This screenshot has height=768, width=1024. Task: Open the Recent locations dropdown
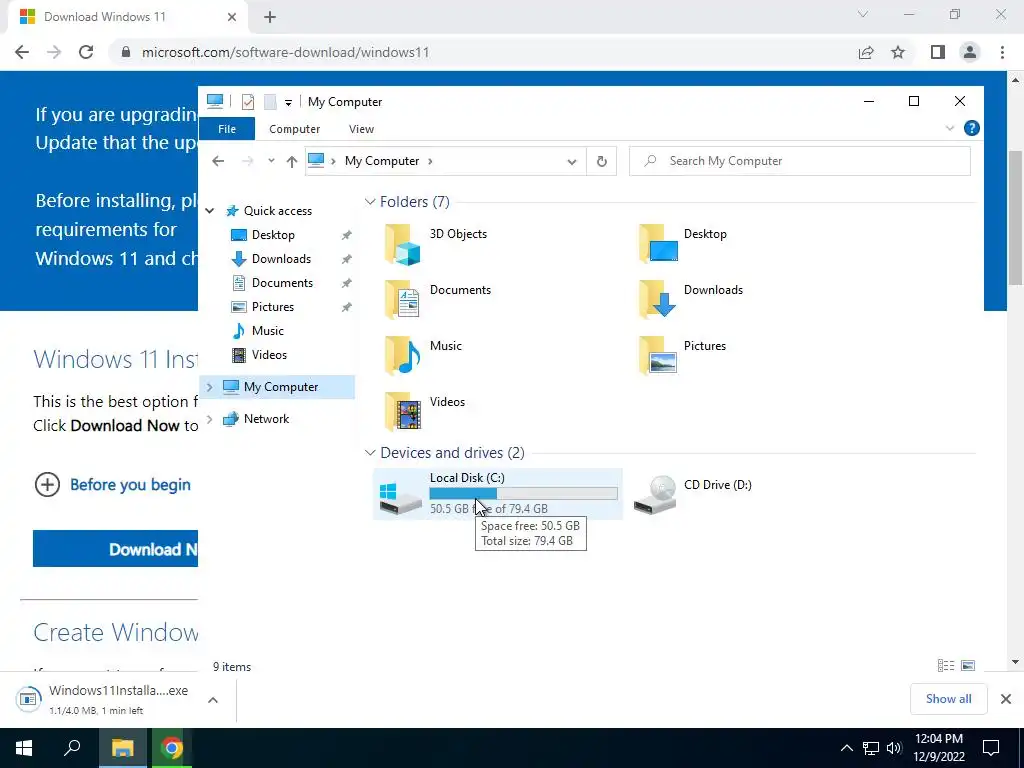click(x=271, y=161)
